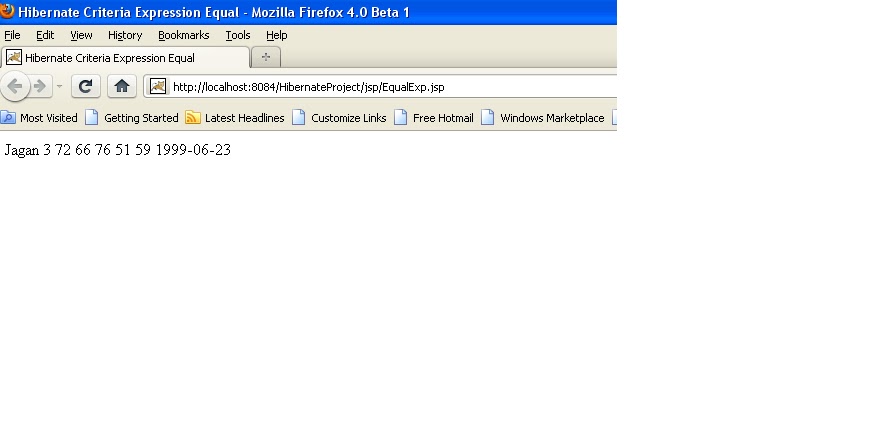The height and width of the screenshot is (438, 885).
Task: Click the Back navigation arrow
Action: tap(15, 86)
